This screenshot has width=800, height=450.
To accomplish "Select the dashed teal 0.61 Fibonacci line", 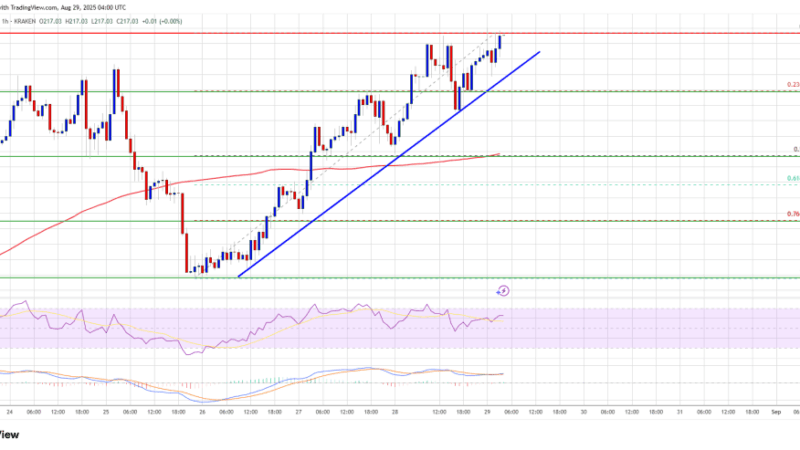I will (495, 185).
